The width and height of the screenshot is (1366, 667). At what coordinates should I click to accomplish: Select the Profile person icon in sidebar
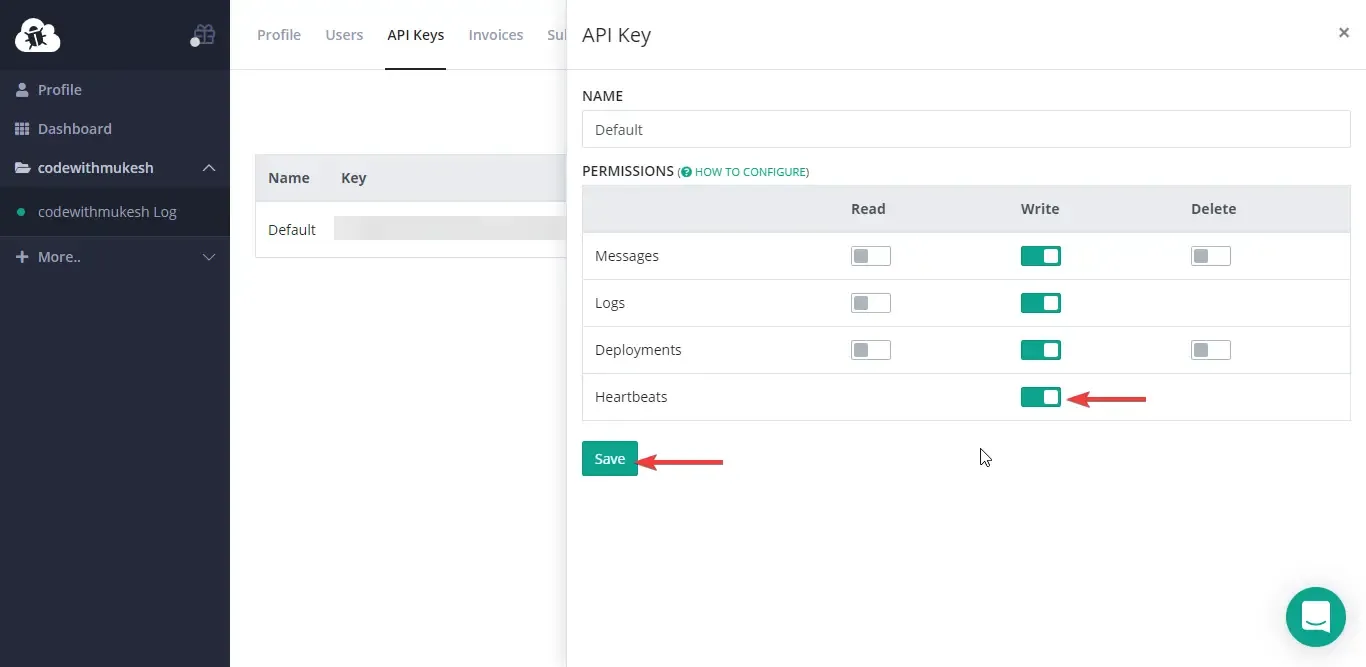point(22,89)
